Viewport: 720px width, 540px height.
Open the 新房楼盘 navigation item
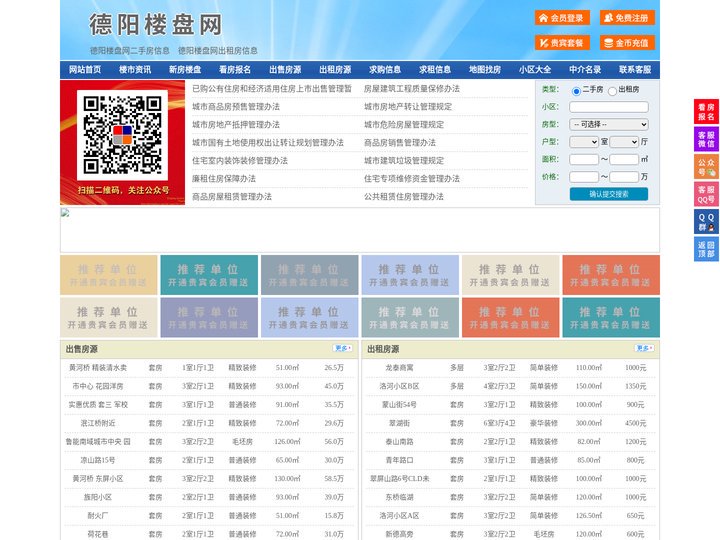(x=185, y=70)
